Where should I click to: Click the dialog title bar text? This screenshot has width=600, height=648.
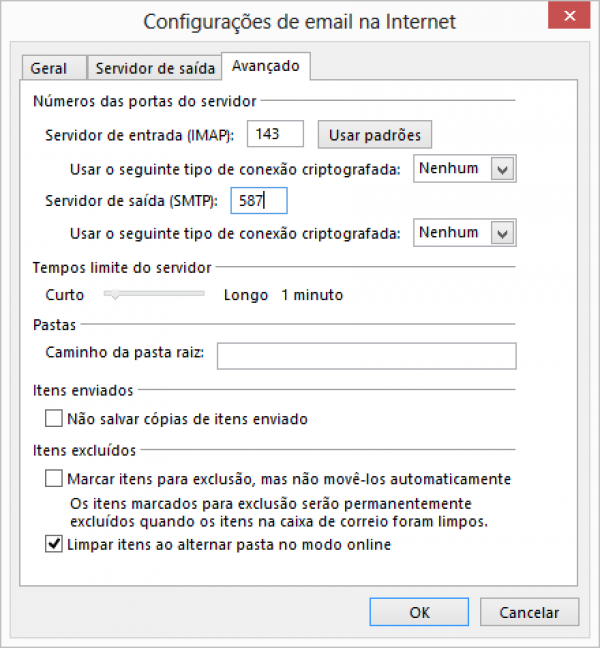pos(299,21)
